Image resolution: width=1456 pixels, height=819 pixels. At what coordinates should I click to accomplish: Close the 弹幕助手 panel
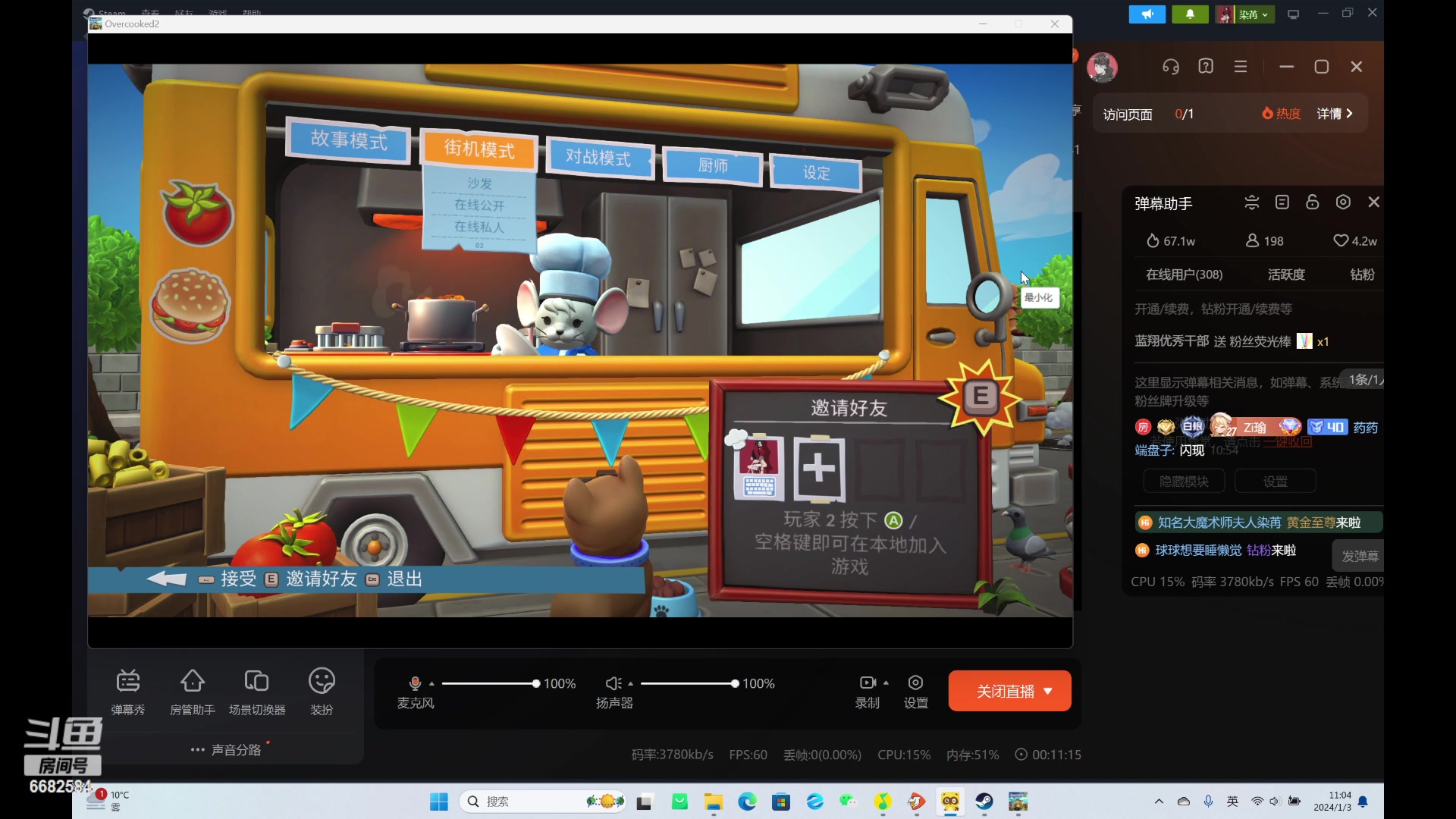tap(1373, 202)
